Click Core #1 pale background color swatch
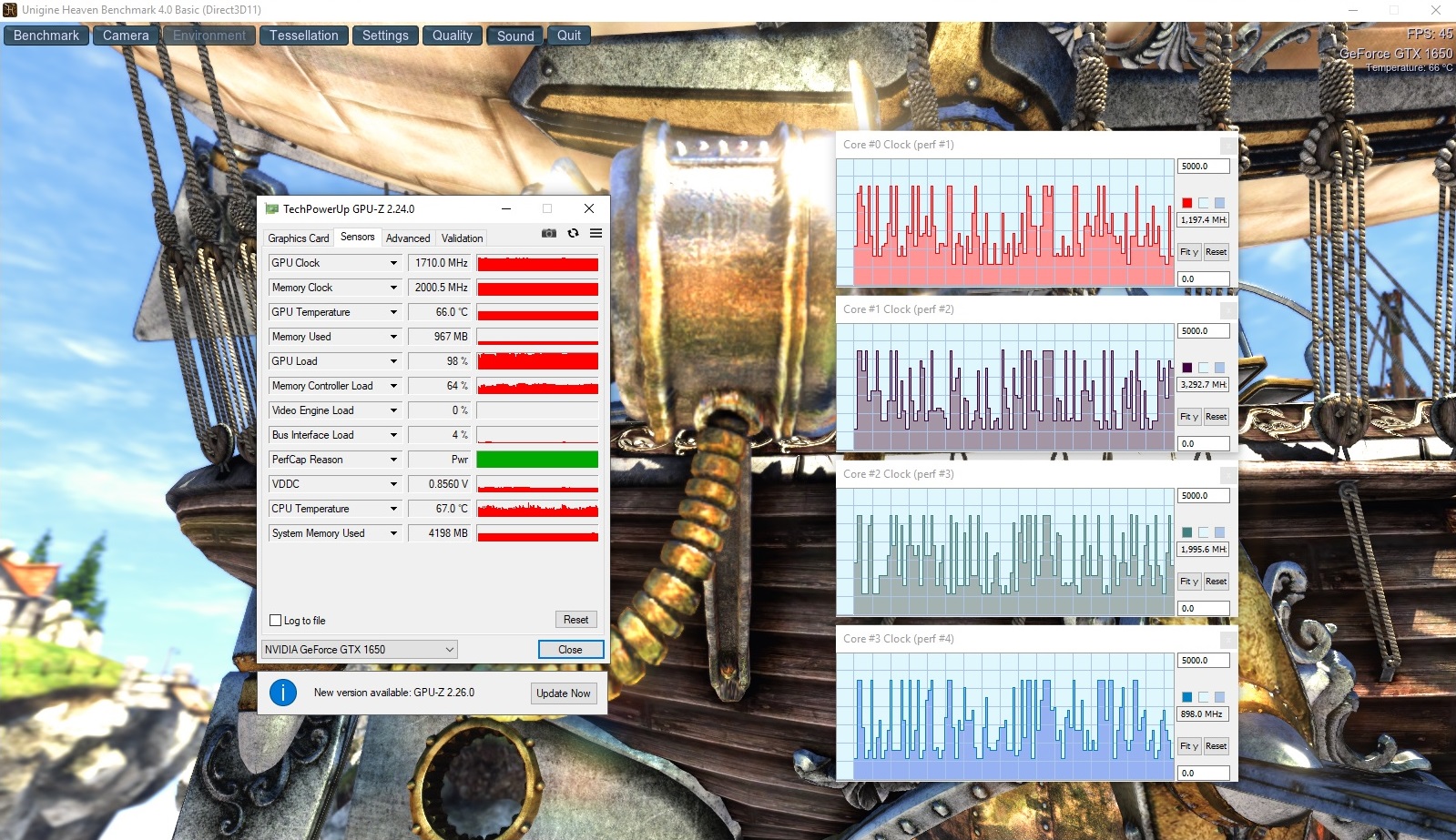This screenshot has height=840, width=1456. tap(1204, 368)
